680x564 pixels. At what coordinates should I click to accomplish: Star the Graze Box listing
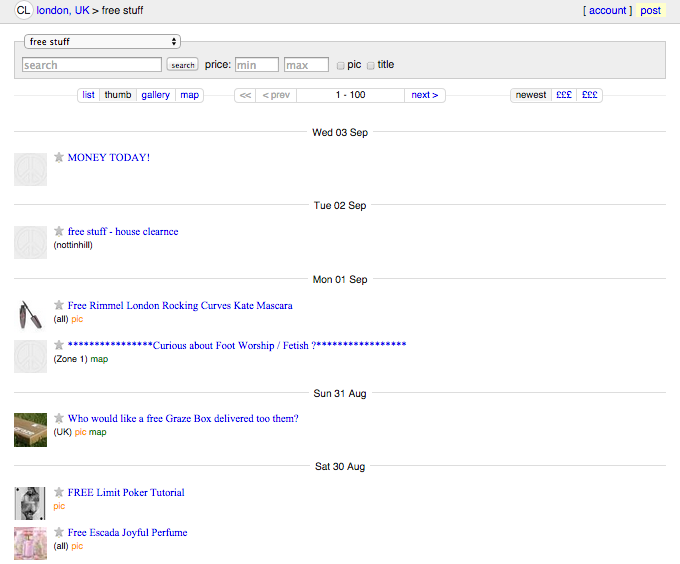point(59,418)
